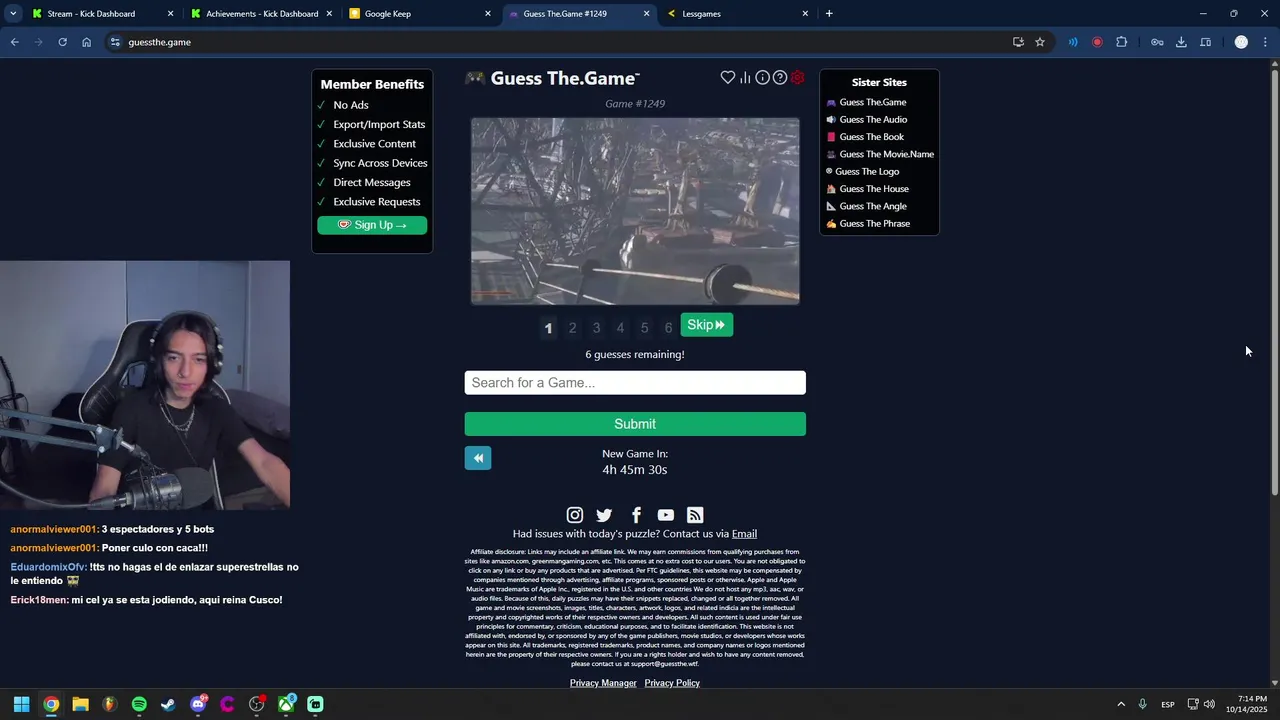1280x720 pixels.
Task: Go to previous game with rewind button
Action: [x=478, y=458]
